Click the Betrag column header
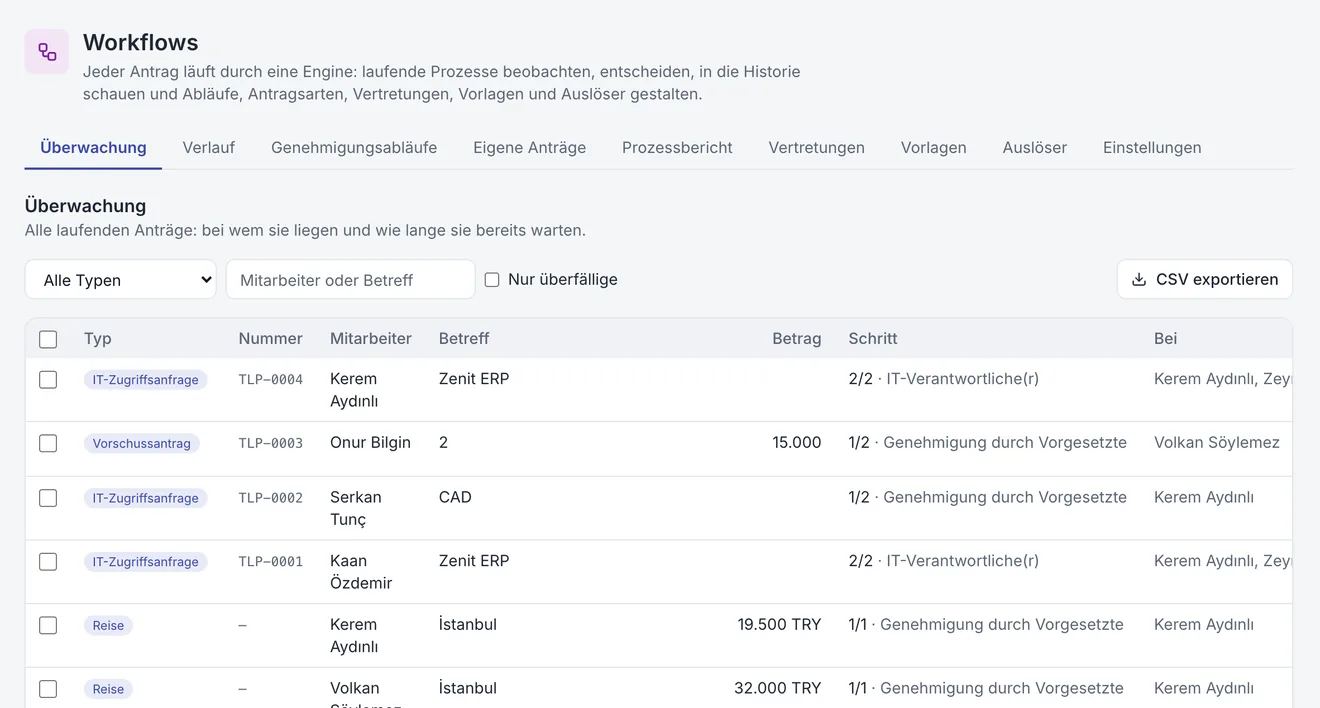This screenshot has width=1320, height=708. (x=797, y=339)
